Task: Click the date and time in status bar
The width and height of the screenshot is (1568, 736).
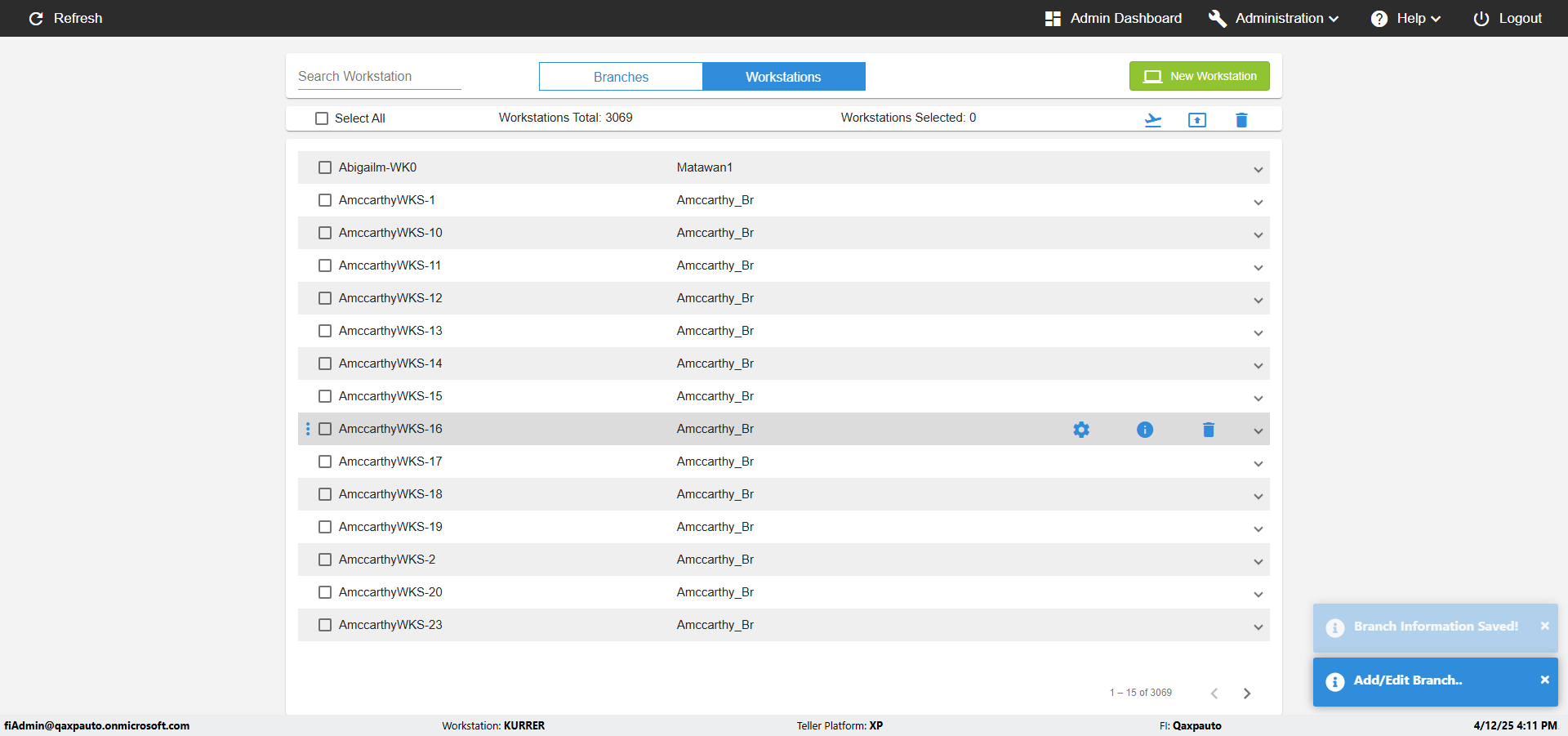Action: click(x=1515, y=725)
